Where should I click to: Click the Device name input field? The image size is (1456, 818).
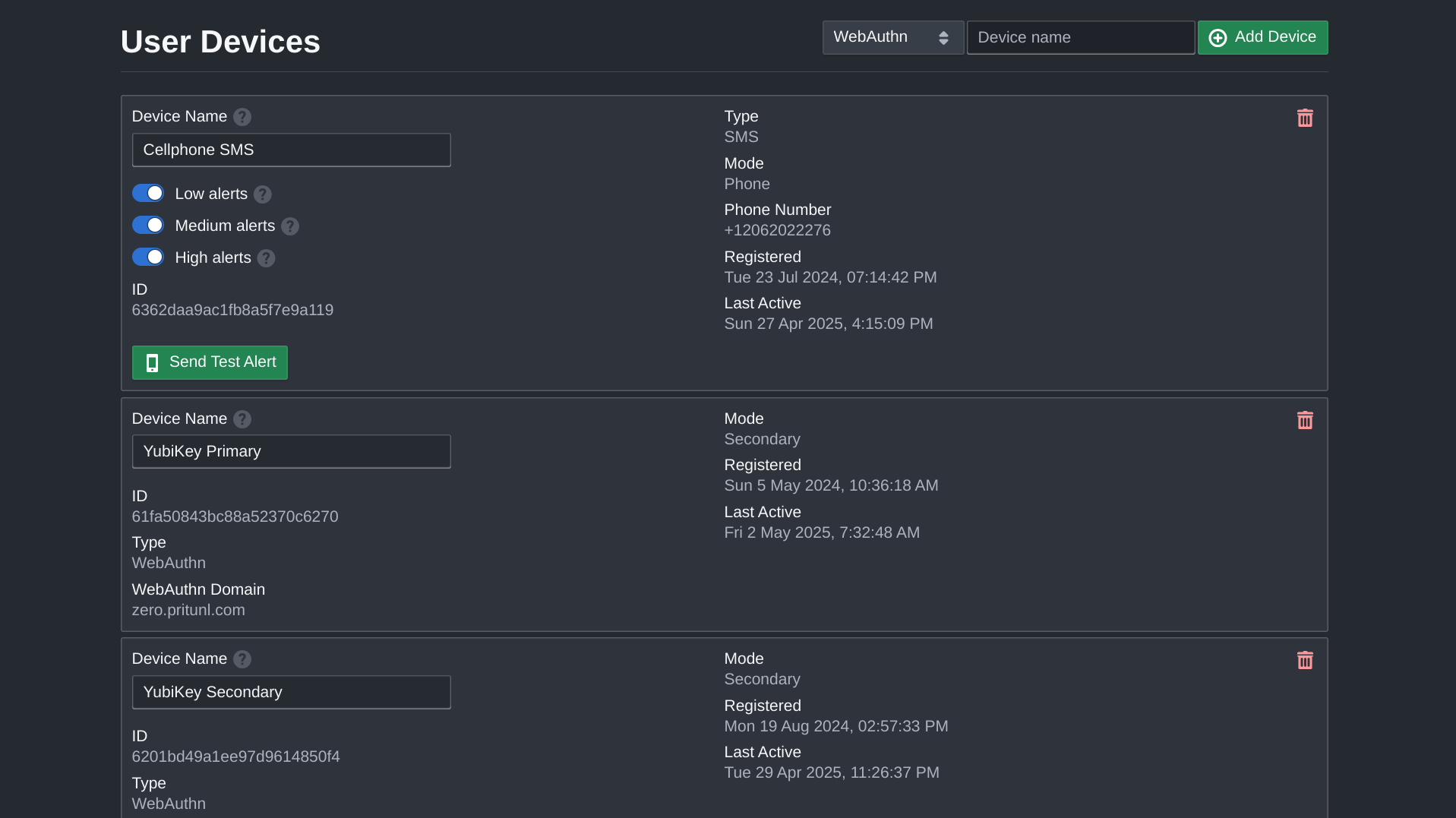pyautogui.click(x=1080, y=36)
